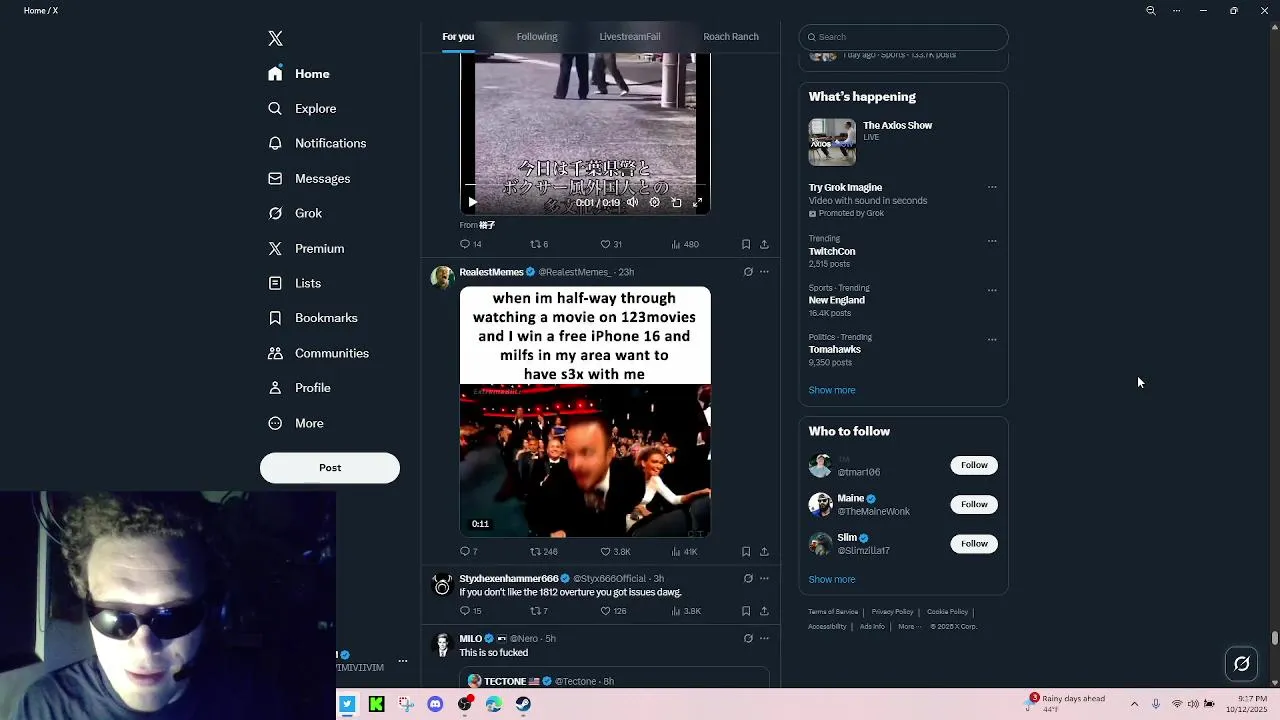Image resolution: width=1280 pixels, height=720 pixels.
Task: Open Lists in the sidebar
Action: pyautogui.click(x=294, y=283)
